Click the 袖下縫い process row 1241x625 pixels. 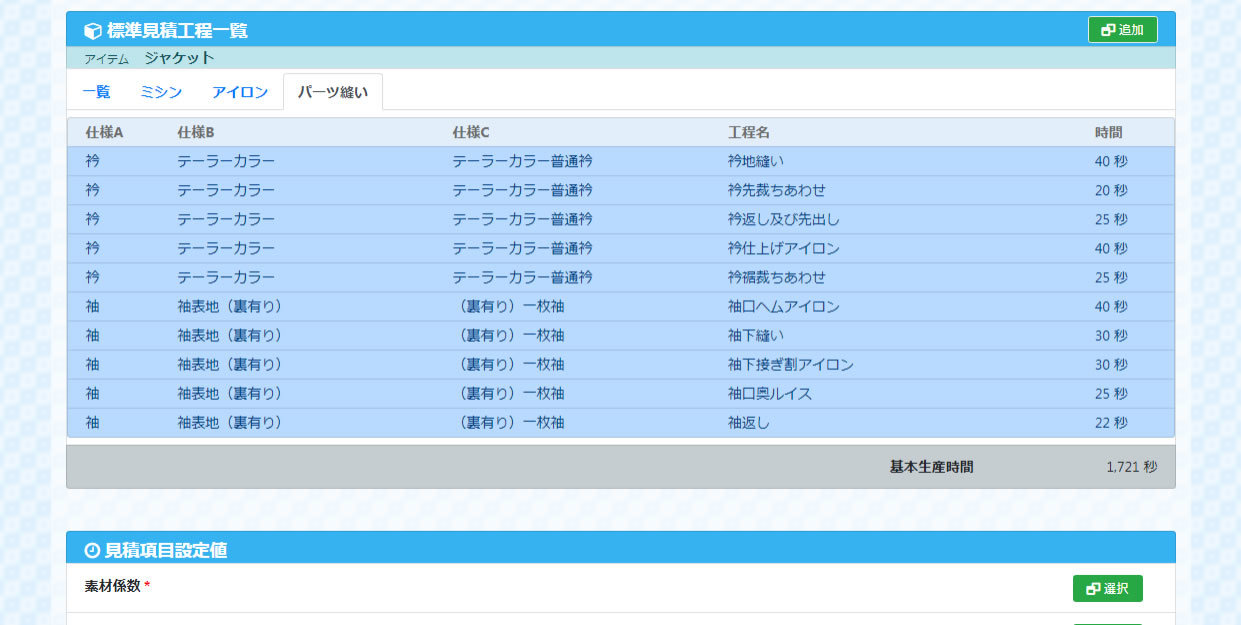756,336
